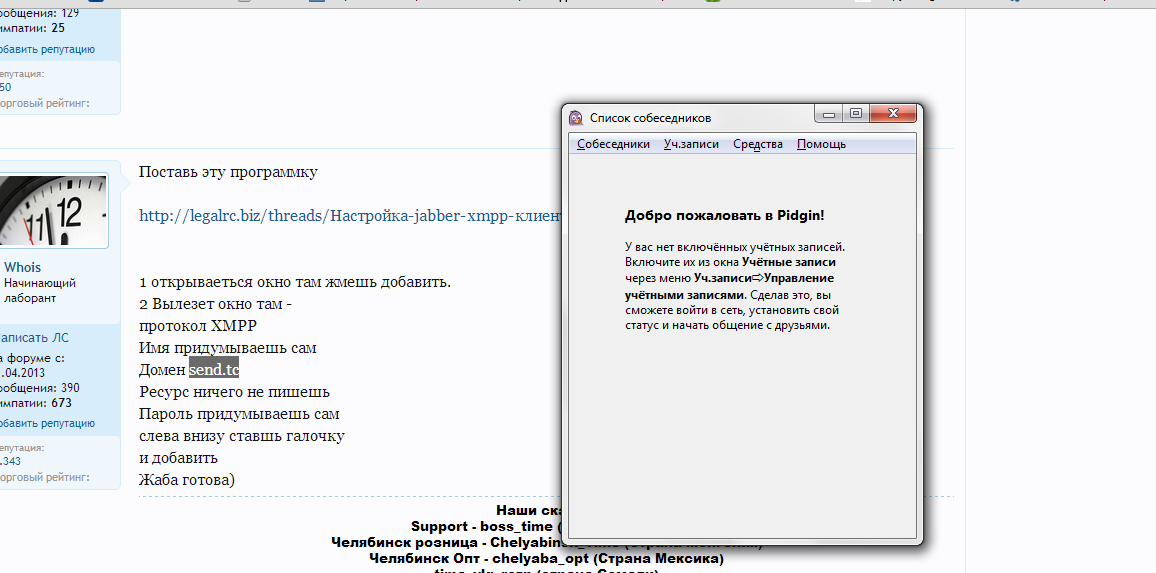Maximize the Список собеседников window
The height and width of the screenshot is (573, 1156).
point(856,114)
